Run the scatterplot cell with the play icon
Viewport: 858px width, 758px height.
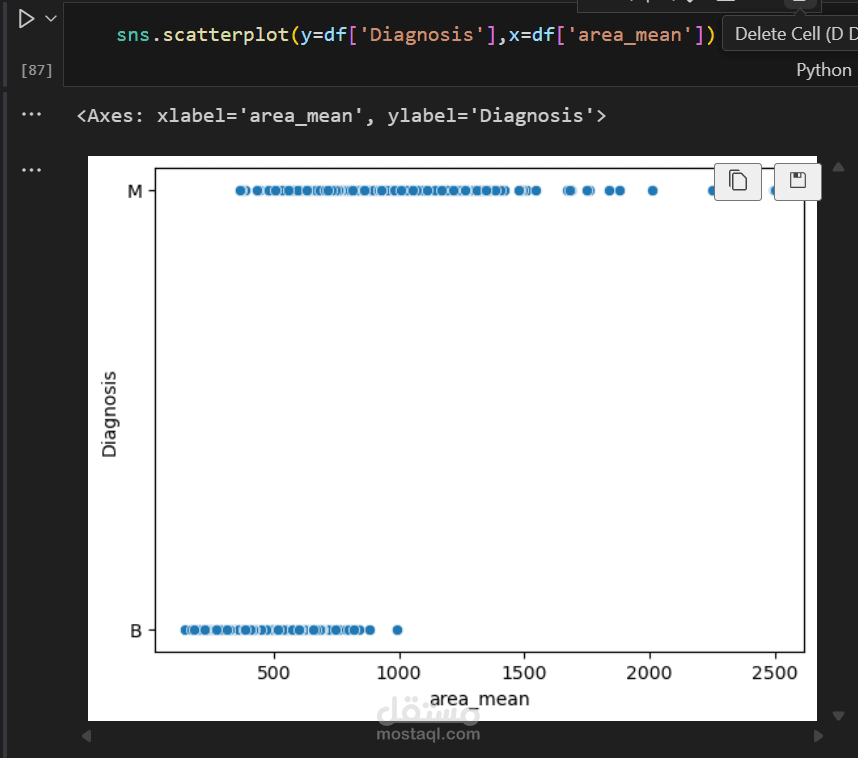tap(26, 19)
